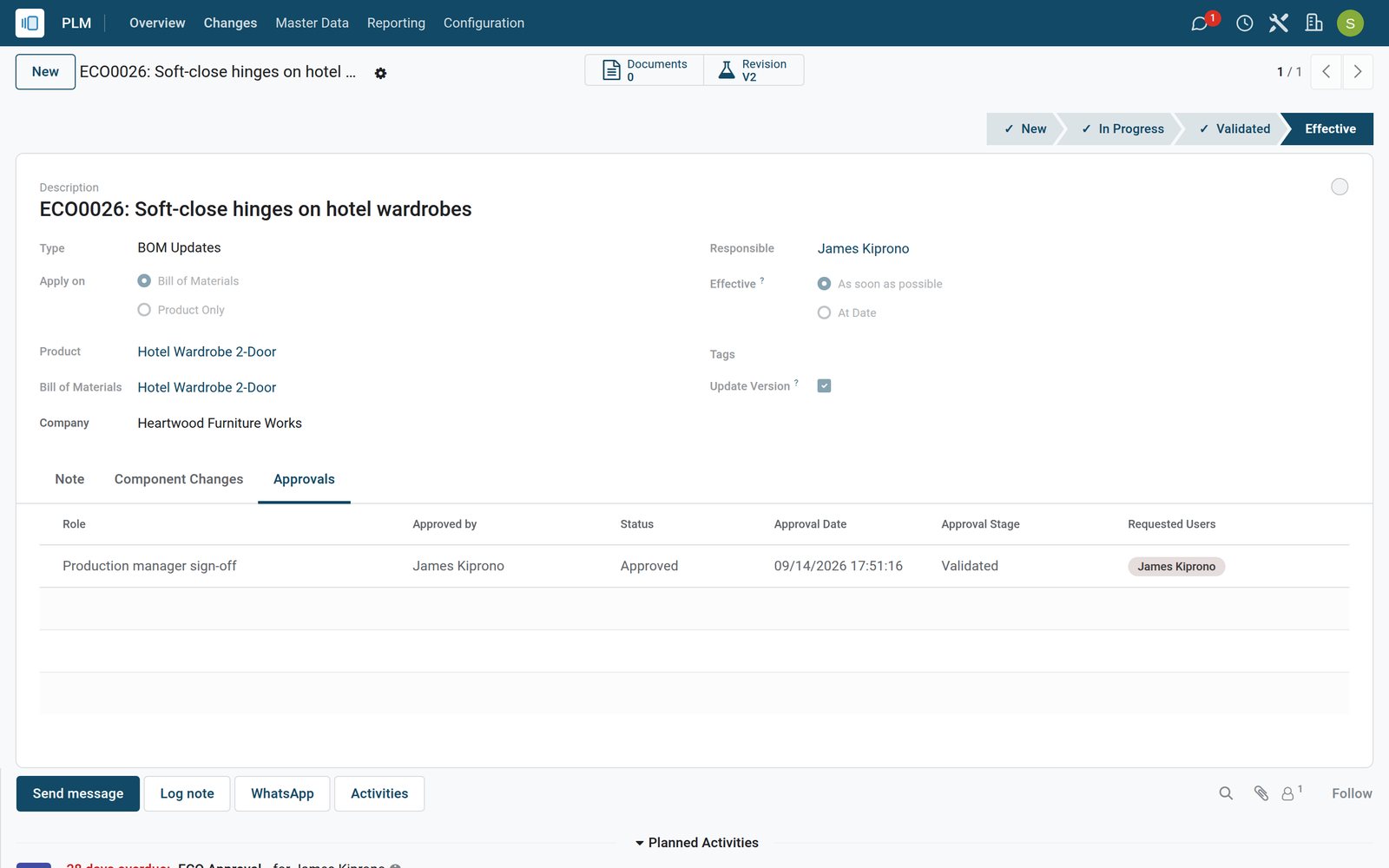This screenshot has height=868, width=1389.
Task: Open the Changes menu
Action: pos(230,23)
